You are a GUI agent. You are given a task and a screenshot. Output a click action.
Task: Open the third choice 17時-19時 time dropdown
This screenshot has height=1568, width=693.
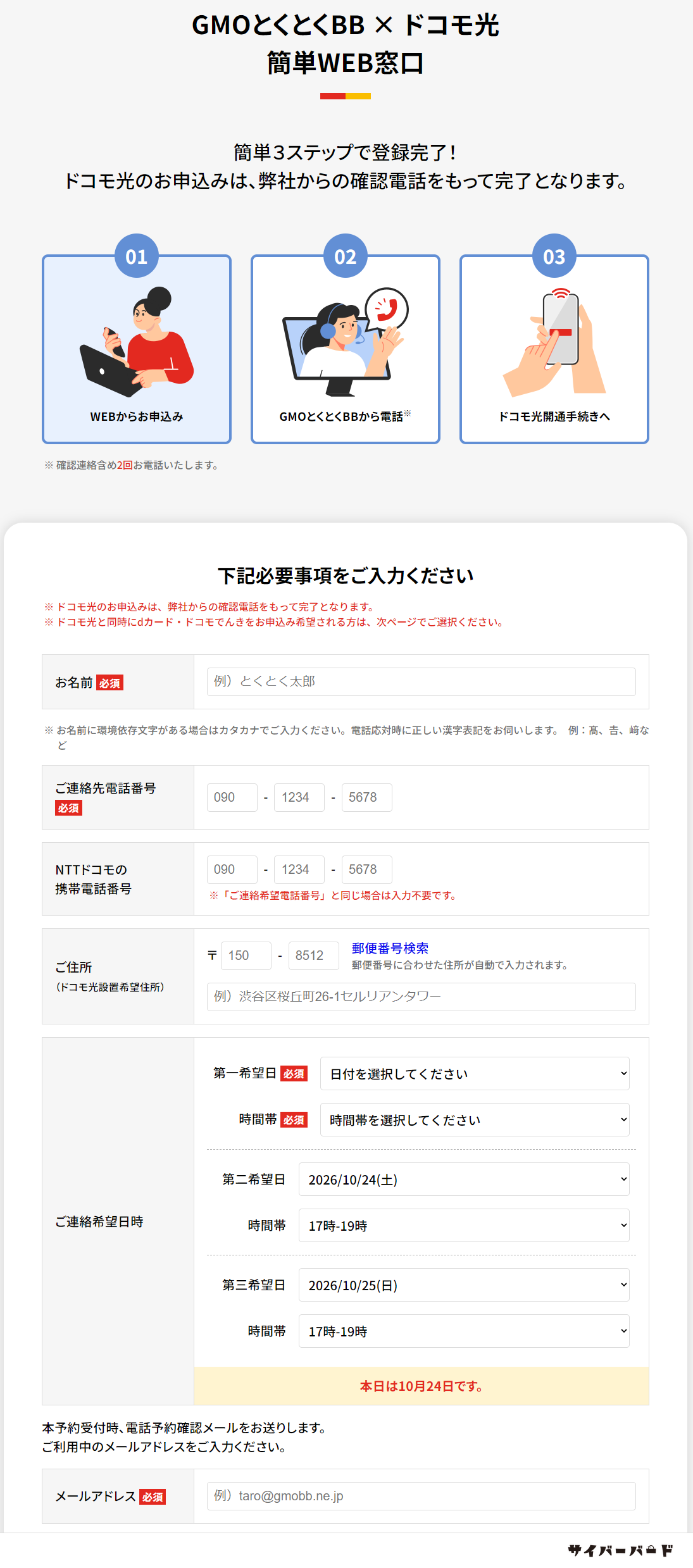click(464, 1331)
